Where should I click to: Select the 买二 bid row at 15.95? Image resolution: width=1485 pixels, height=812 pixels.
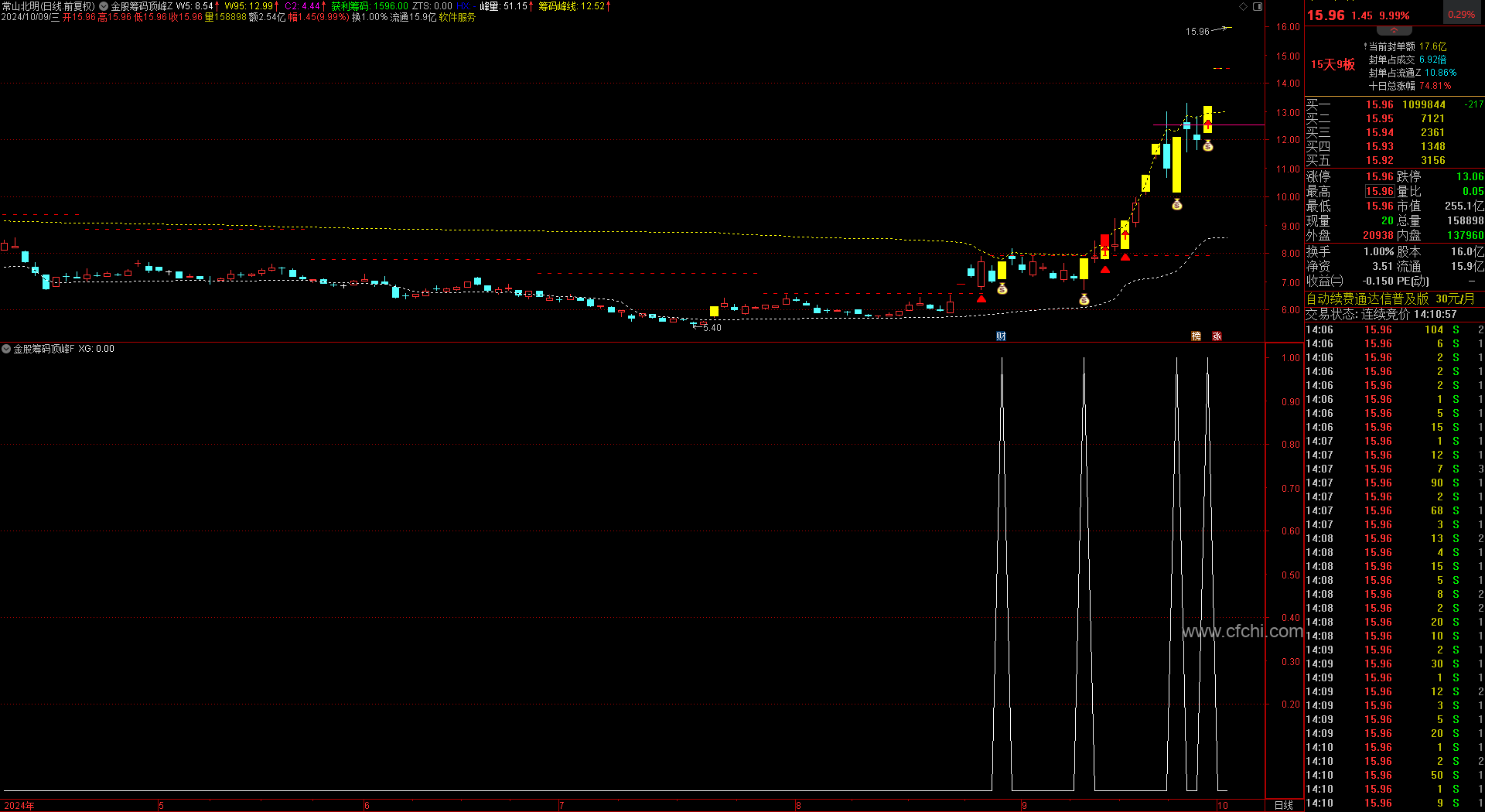1395,118
